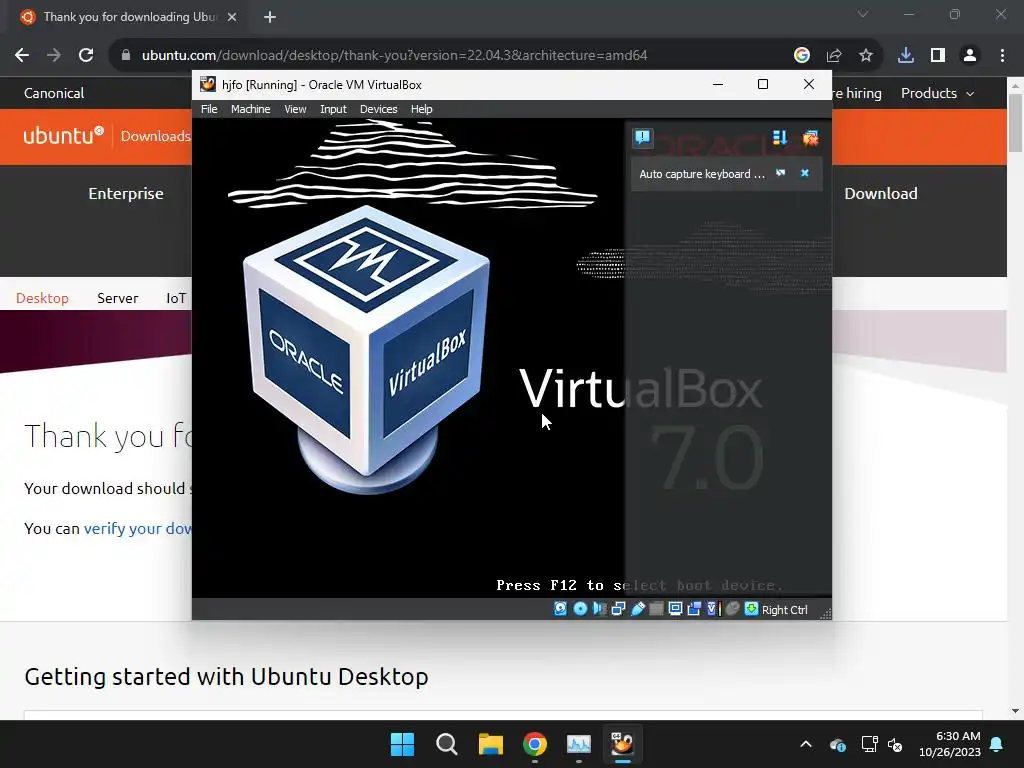Close the hjfo VirtualBox VM window
The image size is (1024, 768).
808,84
